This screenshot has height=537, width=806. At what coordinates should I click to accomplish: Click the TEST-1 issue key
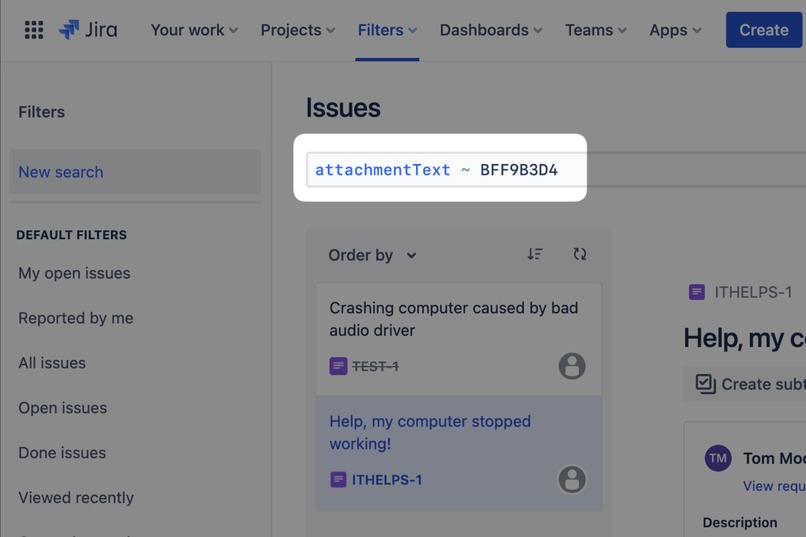375,366
